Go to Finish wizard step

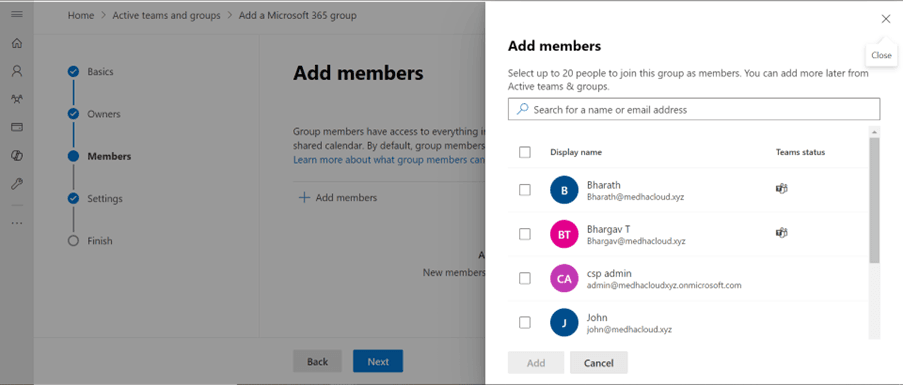click(x=90, y=241)
